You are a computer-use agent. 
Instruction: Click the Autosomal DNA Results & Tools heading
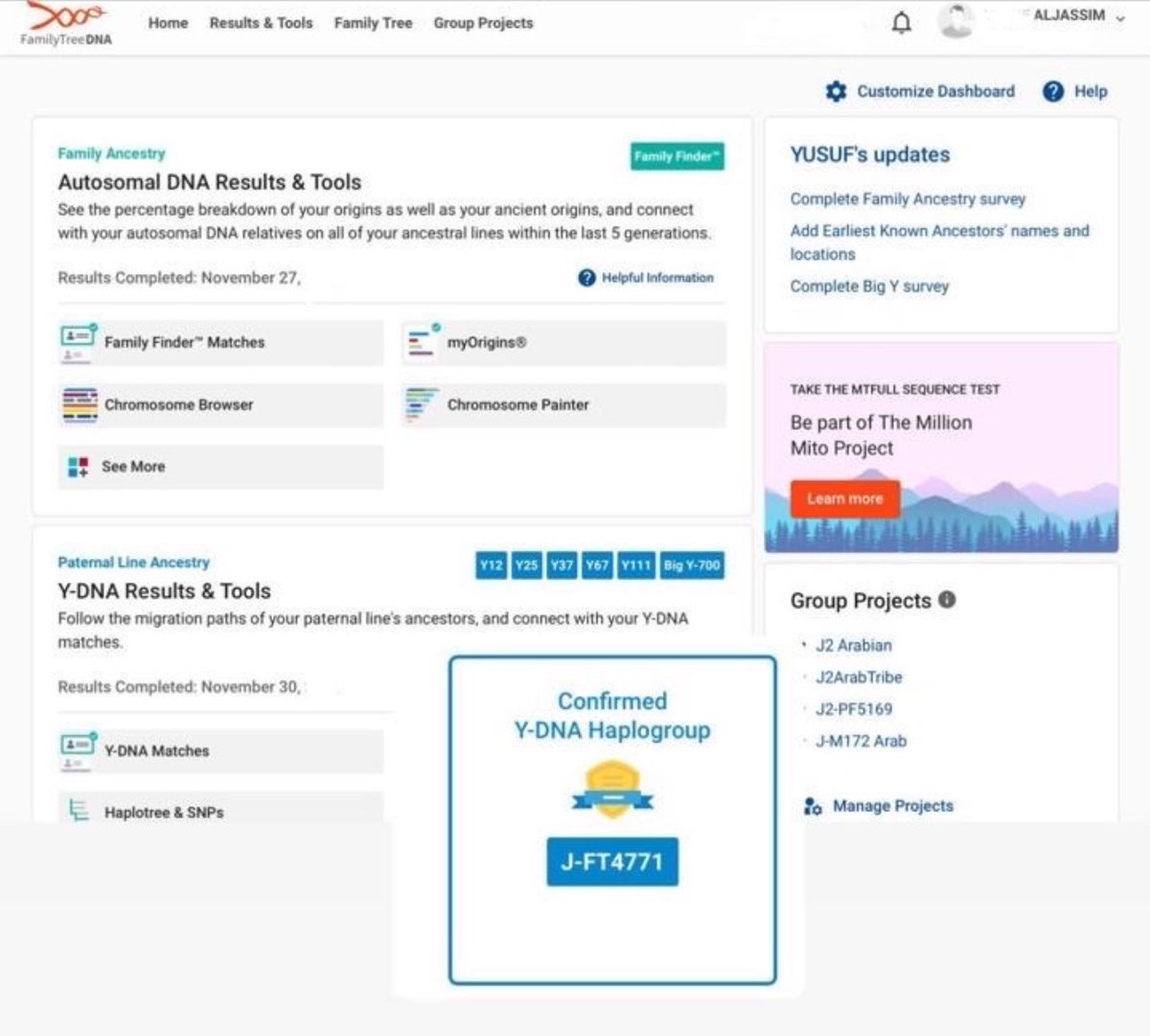pos(209,182)
